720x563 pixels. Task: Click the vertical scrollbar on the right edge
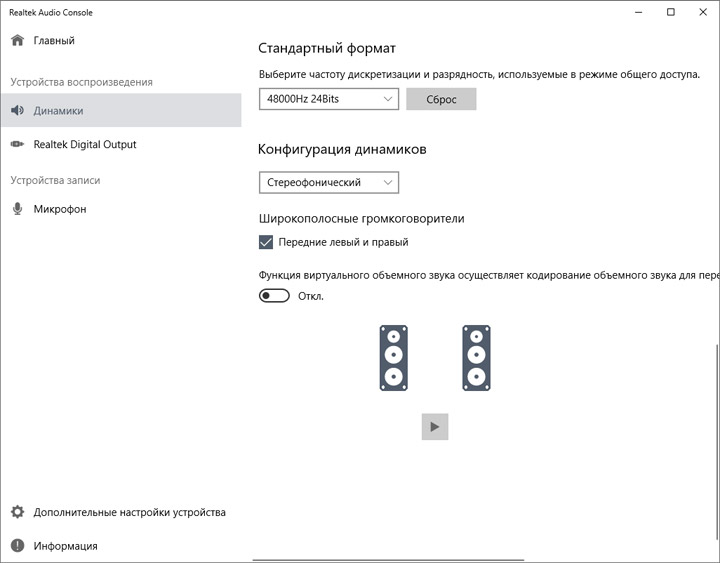[716, 440]
